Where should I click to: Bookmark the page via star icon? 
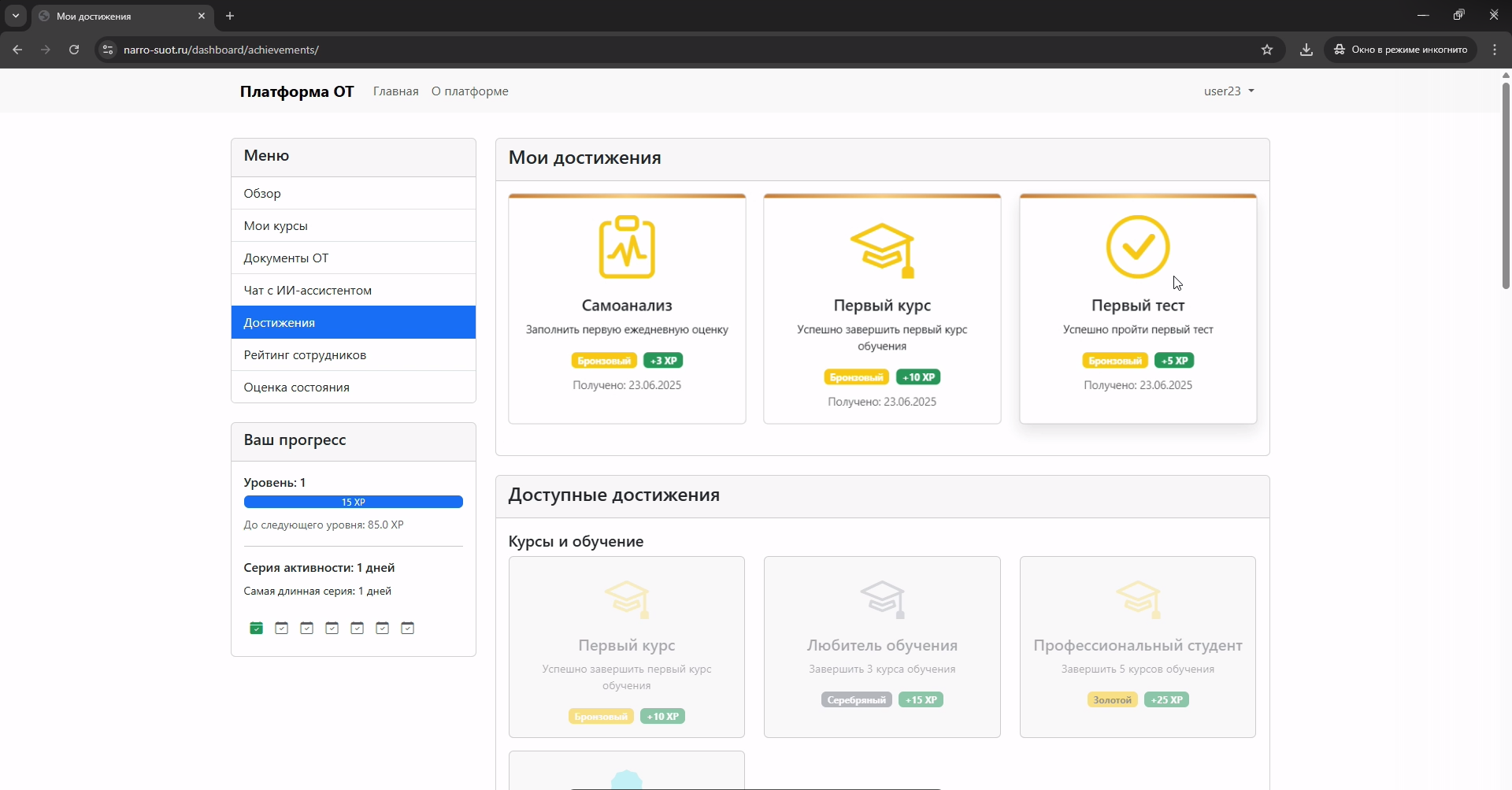click(x=1267, y=49)
